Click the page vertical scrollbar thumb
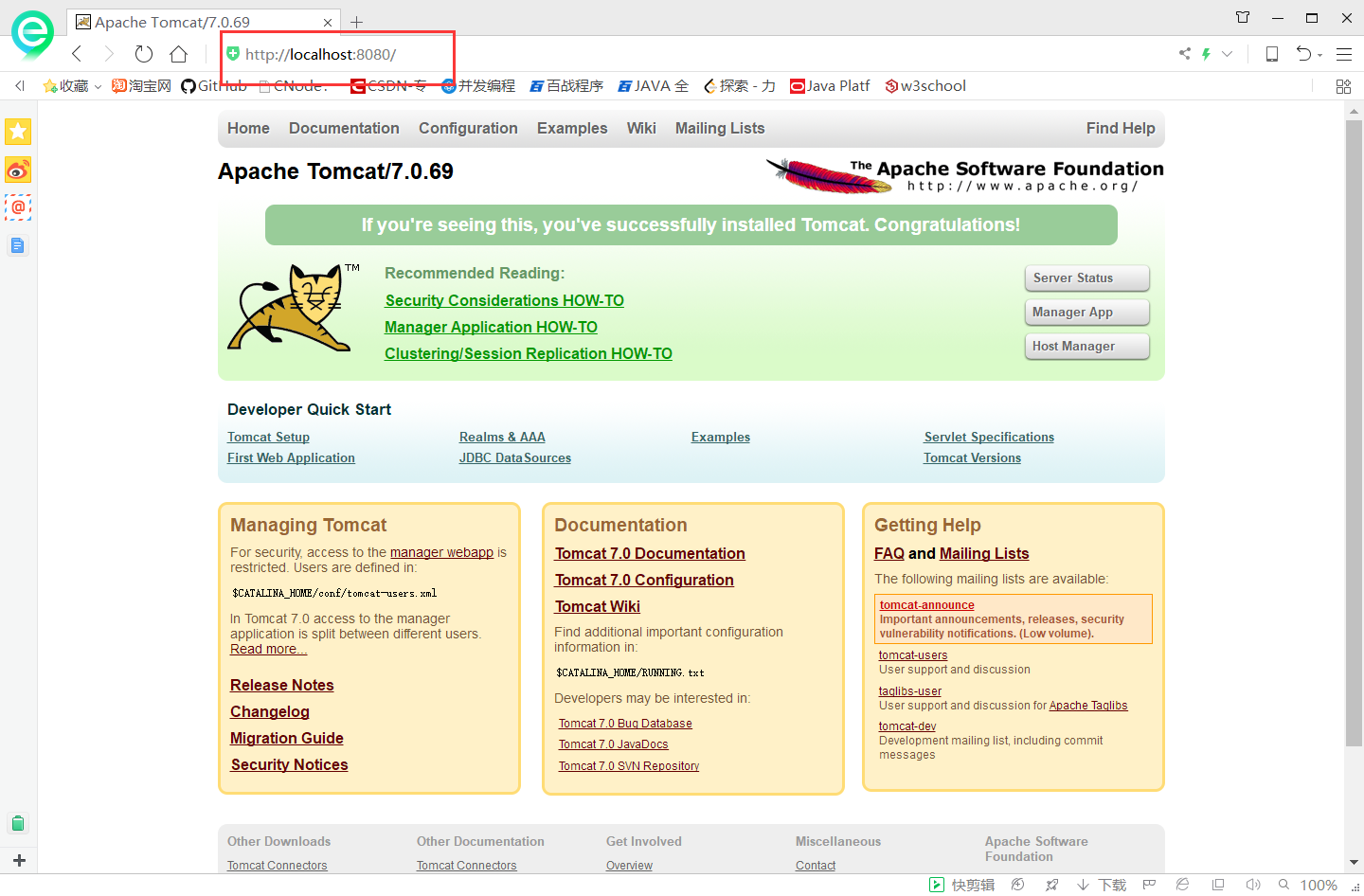The height and width of the screenshot is (896, 1364). coord(1354,432)
